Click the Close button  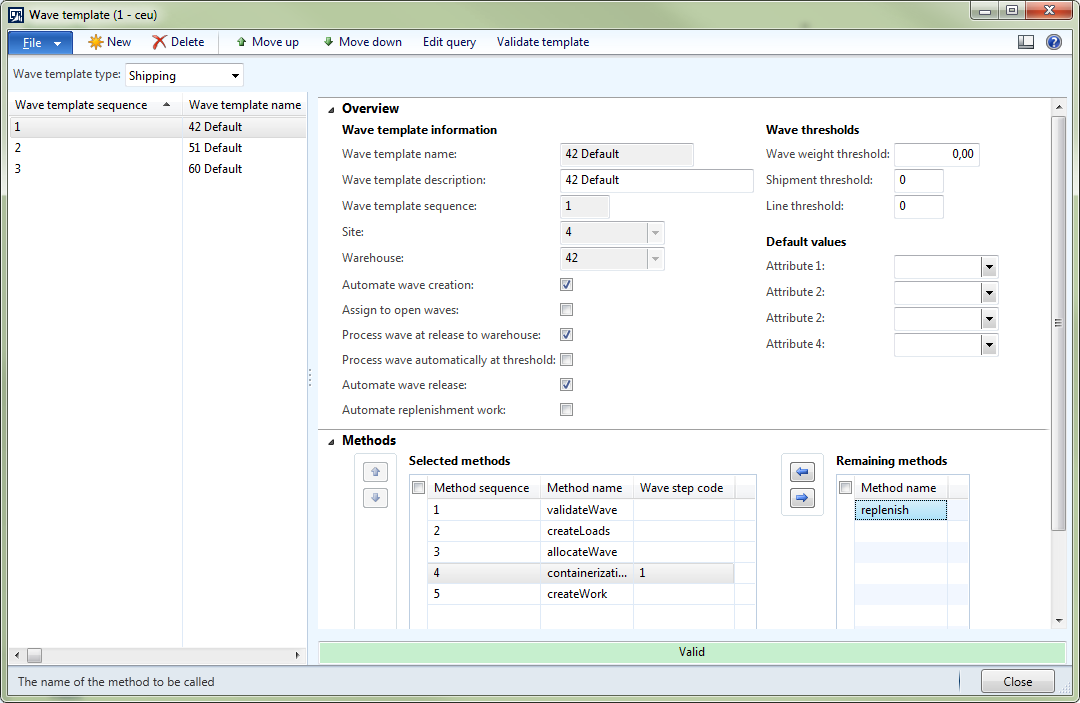[x=1017, y=682]
